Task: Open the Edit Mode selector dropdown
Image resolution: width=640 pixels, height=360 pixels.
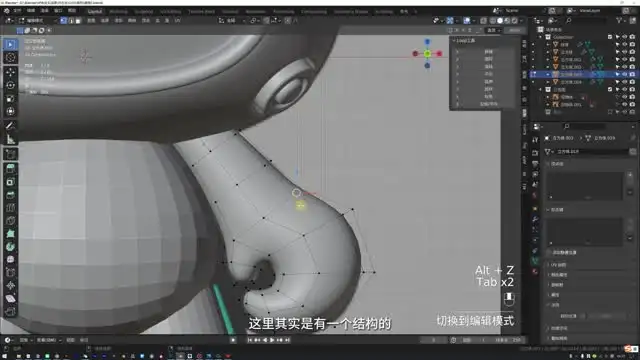Action: (x=37, y=20)
